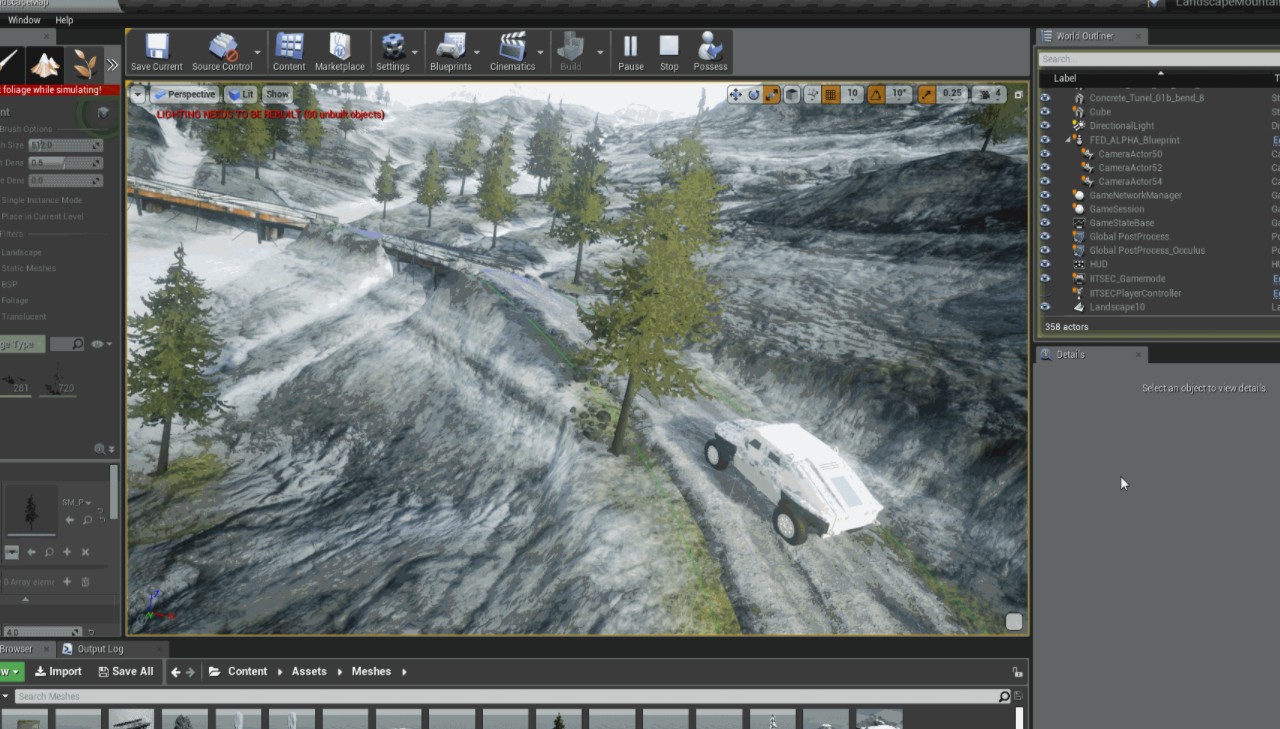Click the Save Current toolbar icon
The height and width of the screenshot is (729, 1280).
coord(156,51)
